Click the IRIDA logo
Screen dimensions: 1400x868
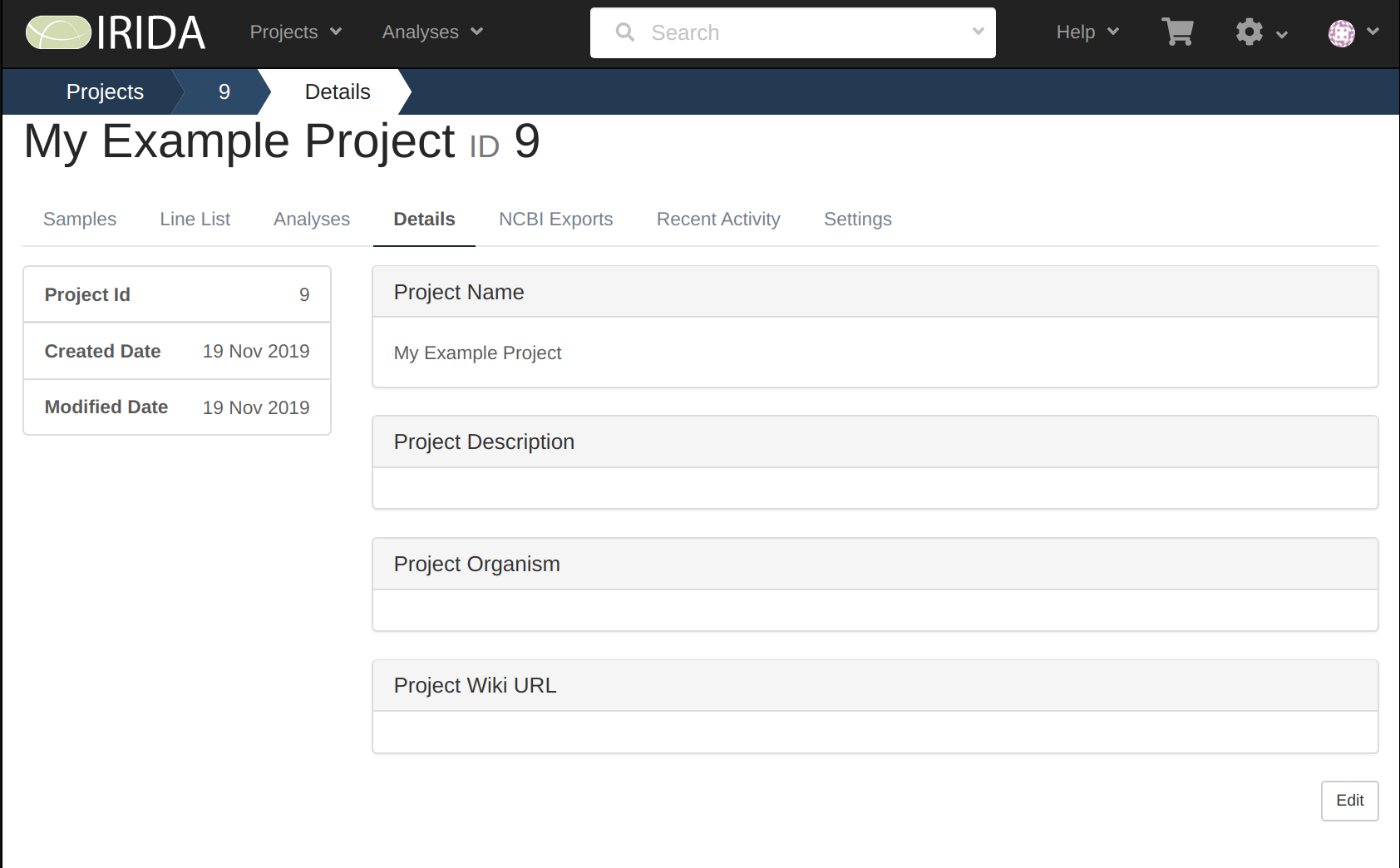click(116, 32)
